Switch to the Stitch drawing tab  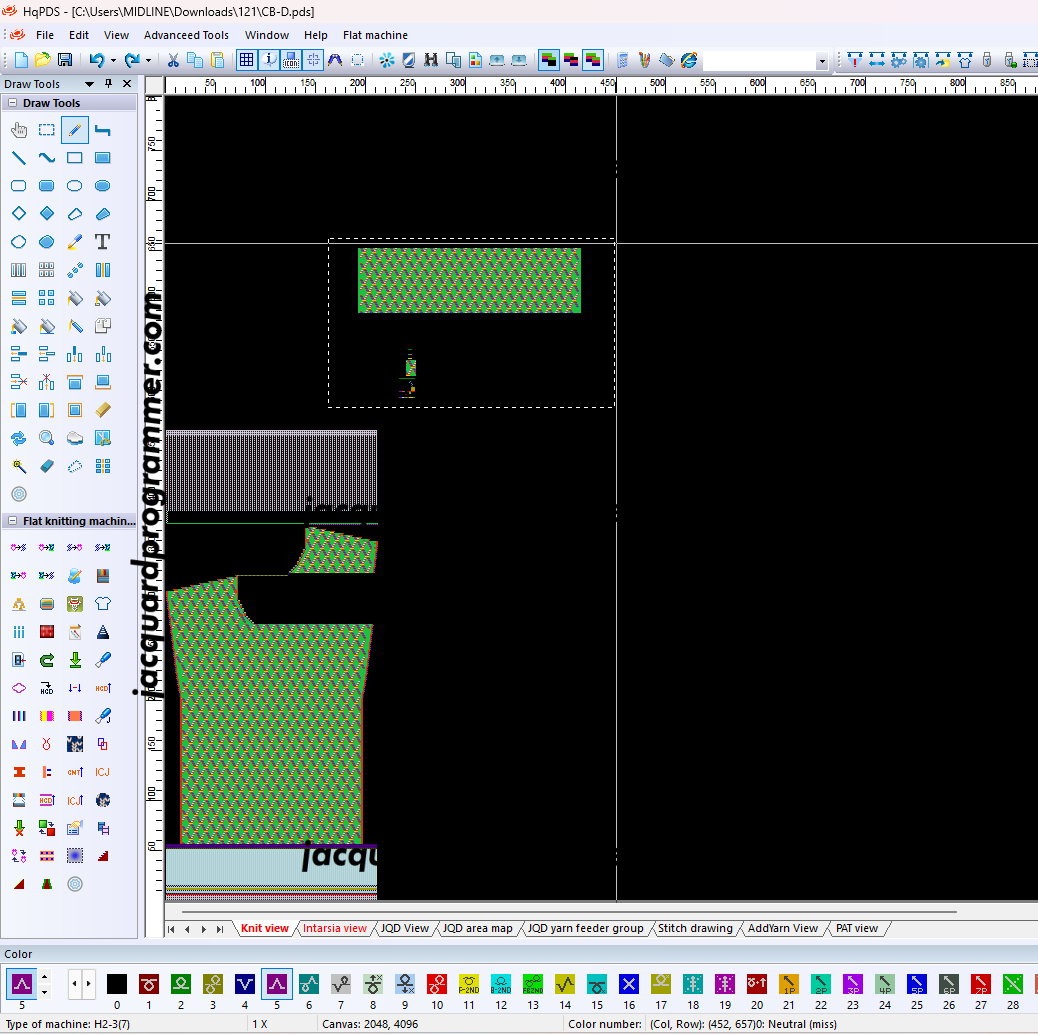pos(695,928)
